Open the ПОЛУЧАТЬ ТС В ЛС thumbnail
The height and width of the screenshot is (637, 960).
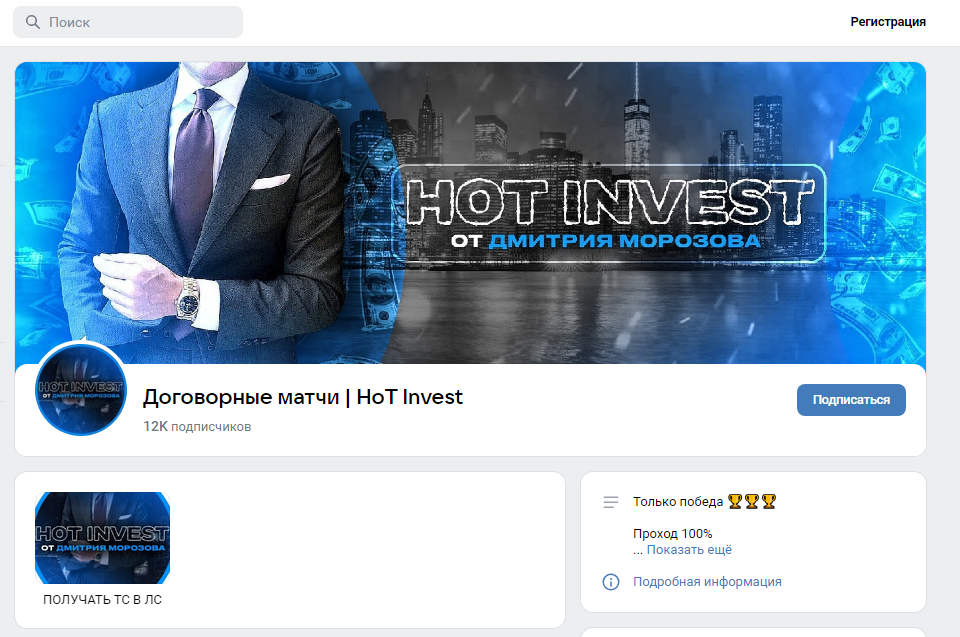point(102,538)
